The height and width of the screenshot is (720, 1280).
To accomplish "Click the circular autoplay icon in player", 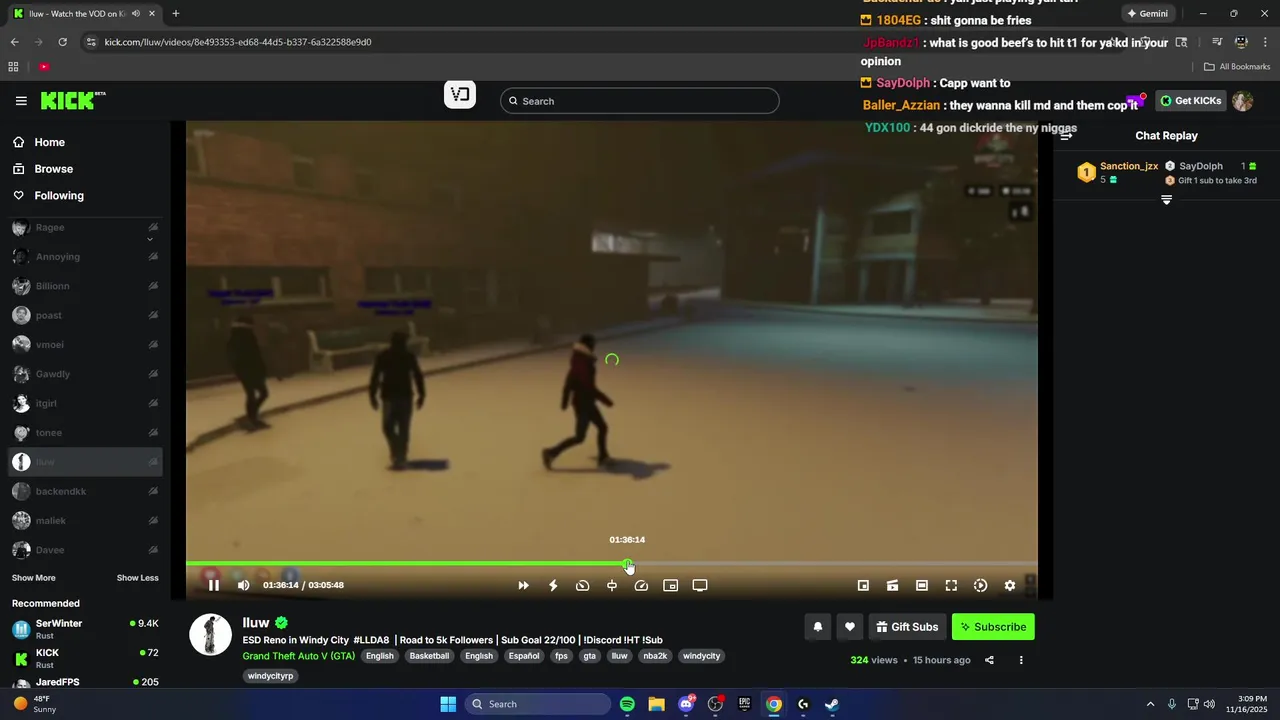I will [x=980, y=585].
